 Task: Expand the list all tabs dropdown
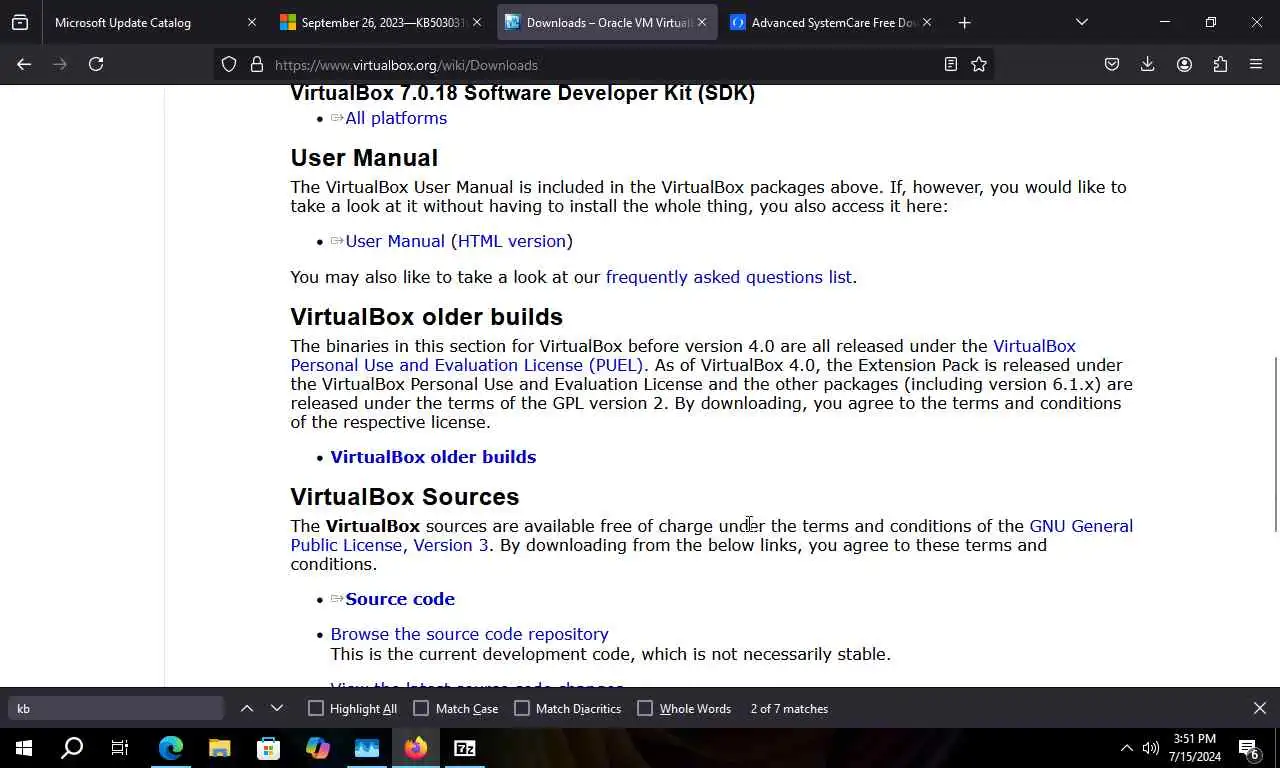[1082, 22]
